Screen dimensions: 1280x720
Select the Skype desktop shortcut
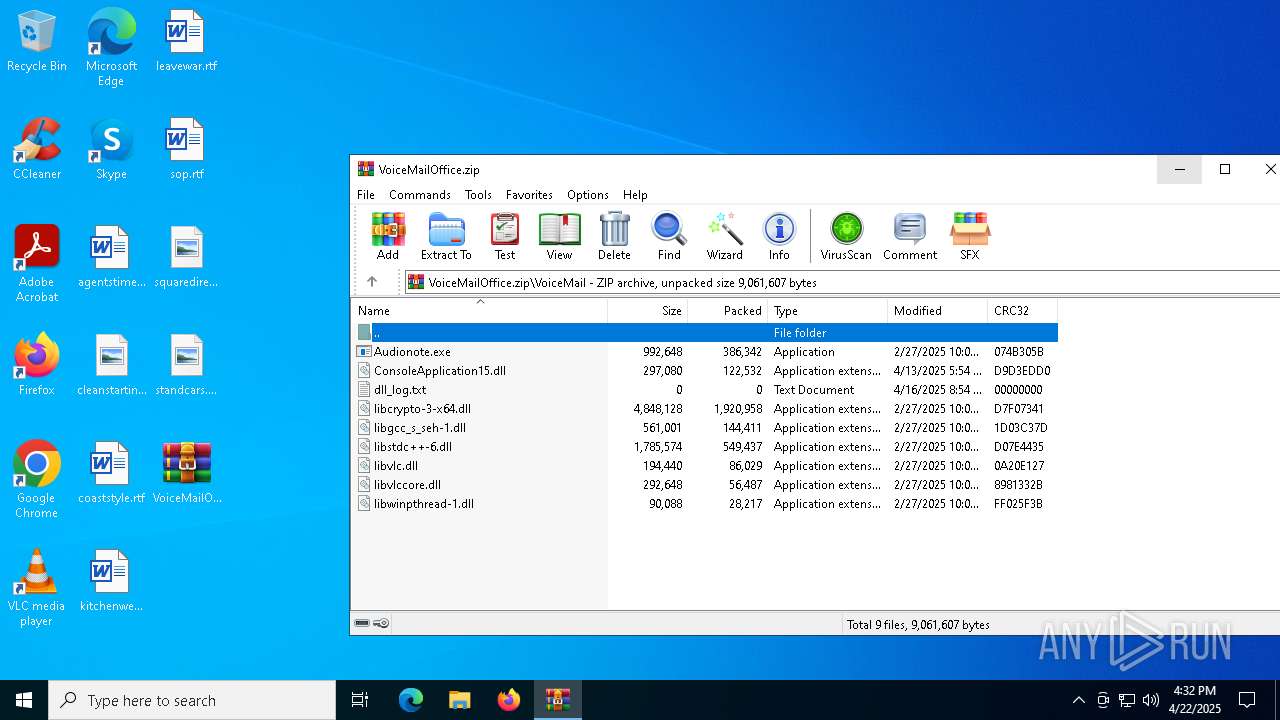click(111, 150)
